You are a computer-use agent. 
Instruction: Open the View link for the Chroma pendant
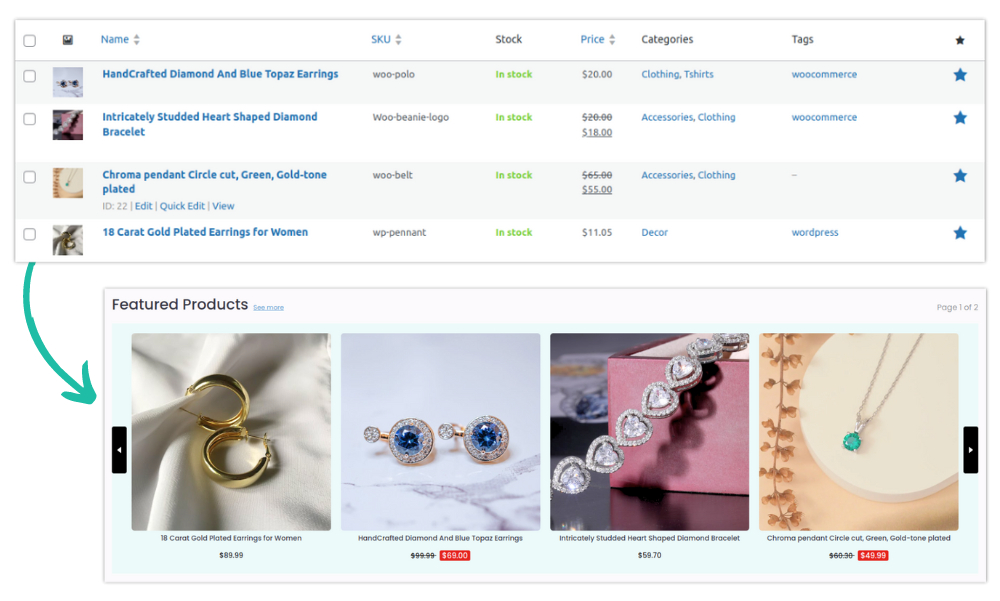[222, 205]
